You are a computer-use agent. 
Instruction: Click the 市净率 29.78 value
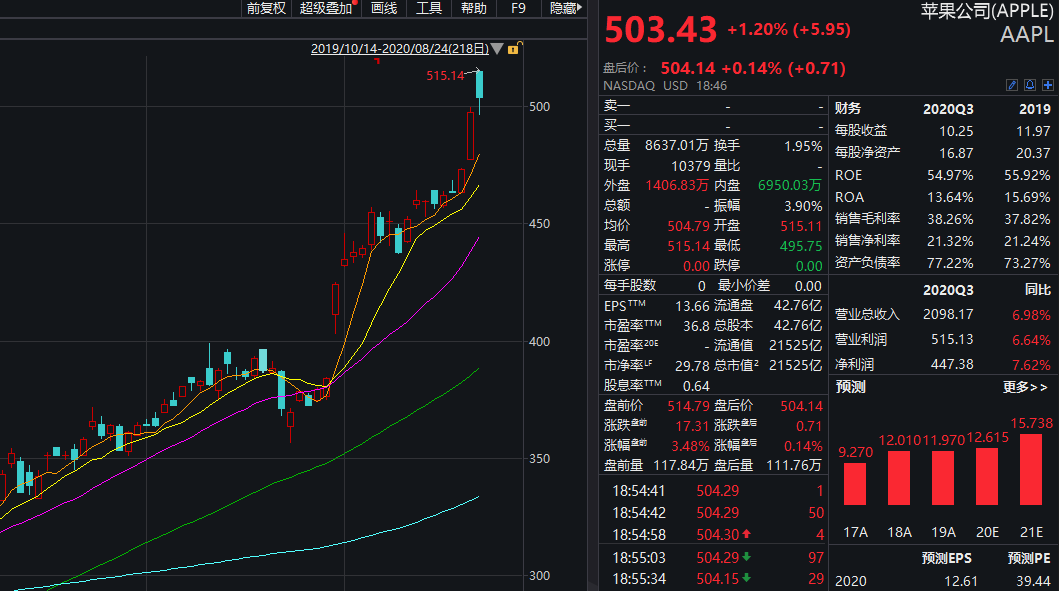pos(692,365)
